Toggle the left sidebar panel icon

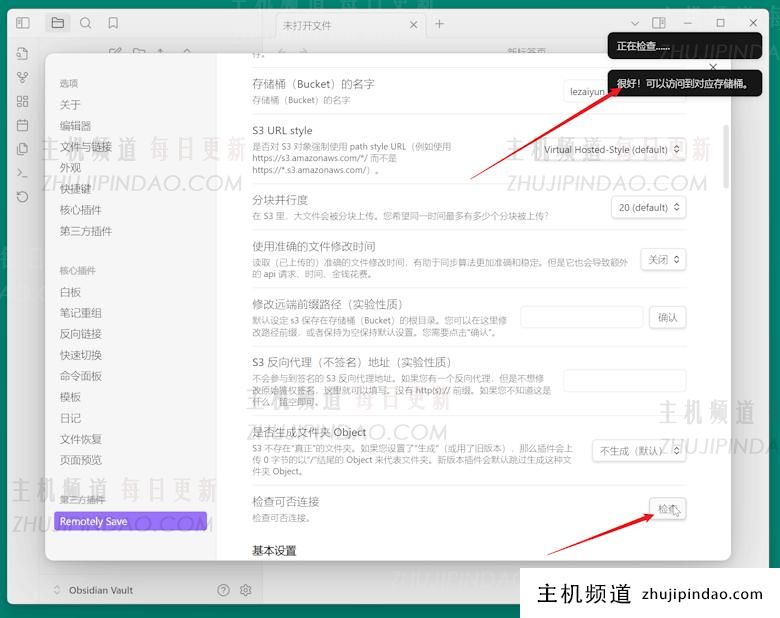(x=23, y=23)
